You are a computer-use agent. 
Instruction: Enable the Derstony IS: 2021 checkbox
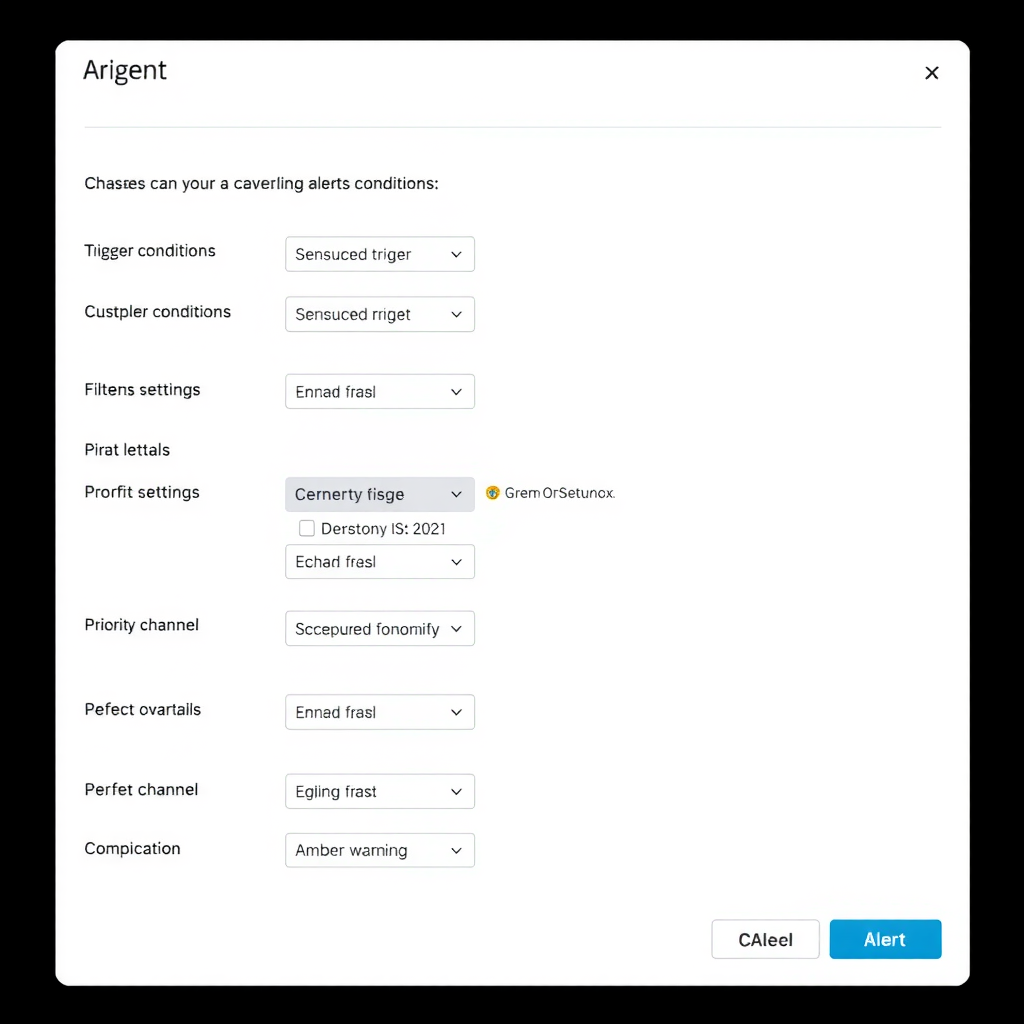(x=307, y=528)
